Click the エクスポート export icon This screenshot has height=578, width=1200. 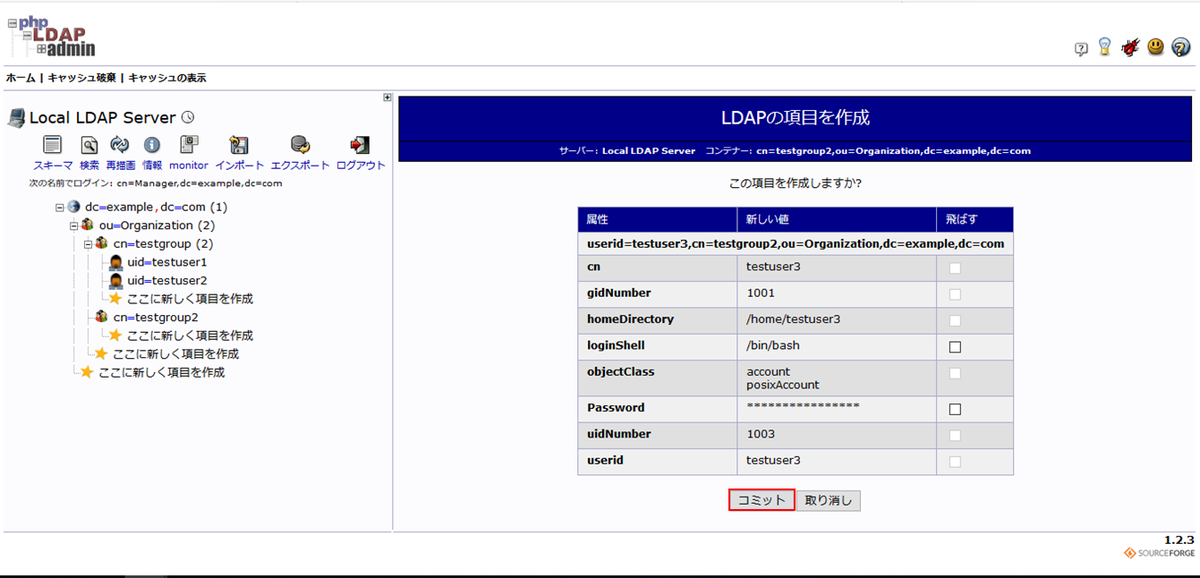pyautogui.click(x=299, y=145)
